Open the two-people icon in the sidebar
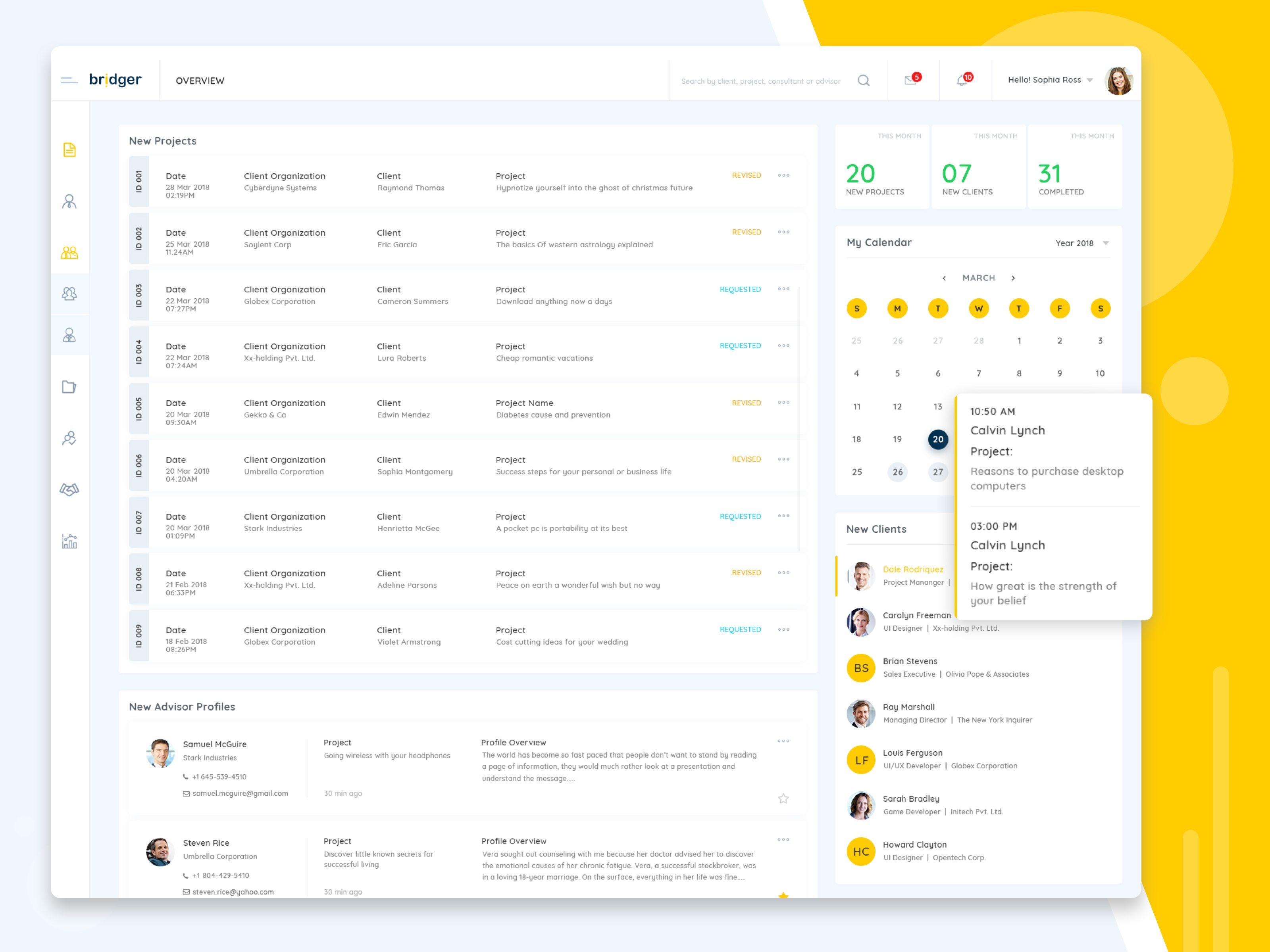The image size is (1270, 952). [x=69, y=294]
